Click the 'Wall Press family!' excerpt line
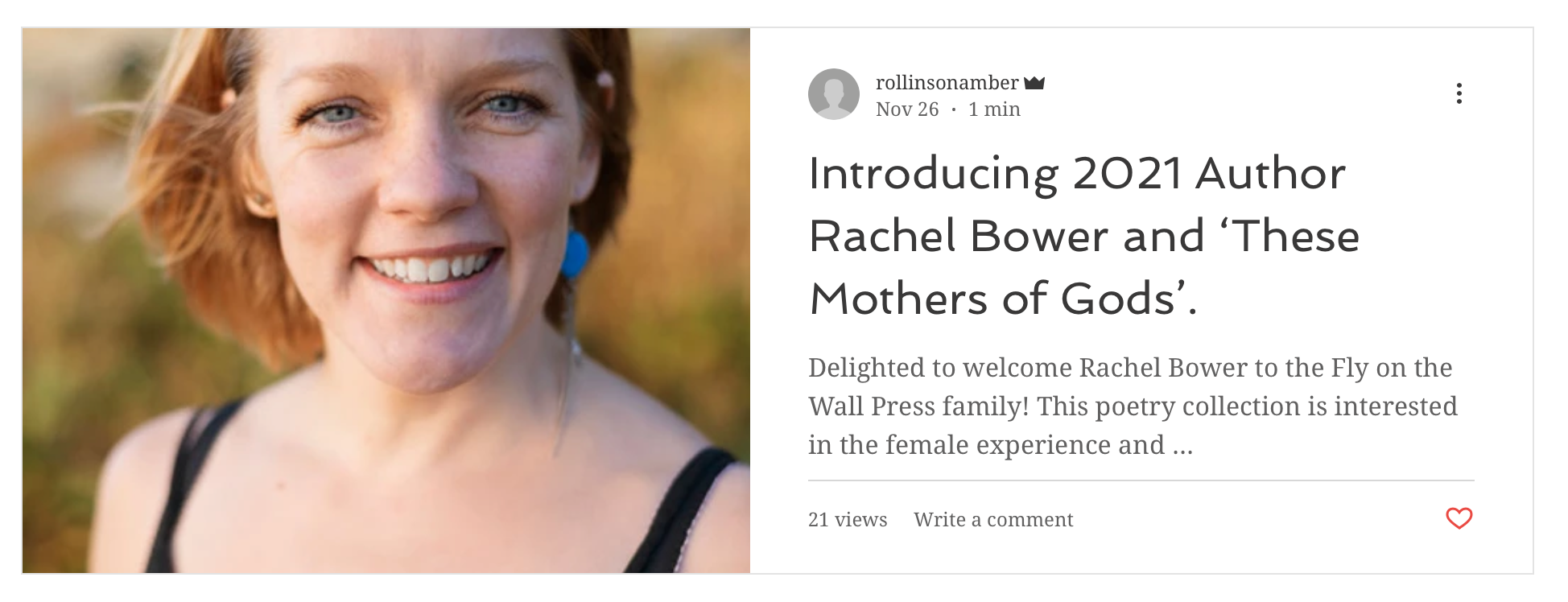This screenshot has width=1568, height=602. point(1132,406)
